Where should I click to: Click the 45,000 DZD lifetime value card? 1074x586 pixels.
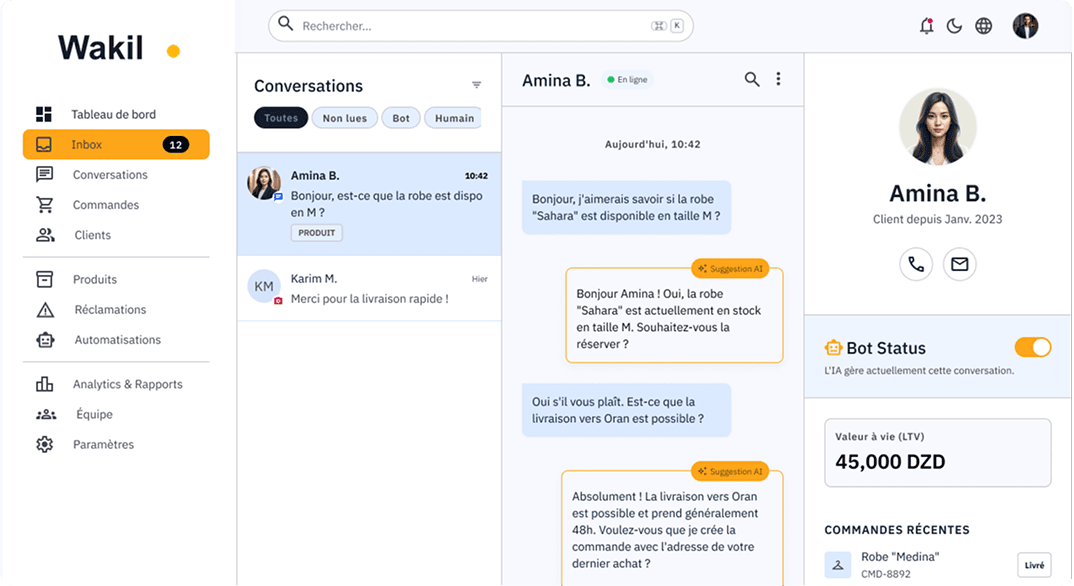tap(938, 453)
